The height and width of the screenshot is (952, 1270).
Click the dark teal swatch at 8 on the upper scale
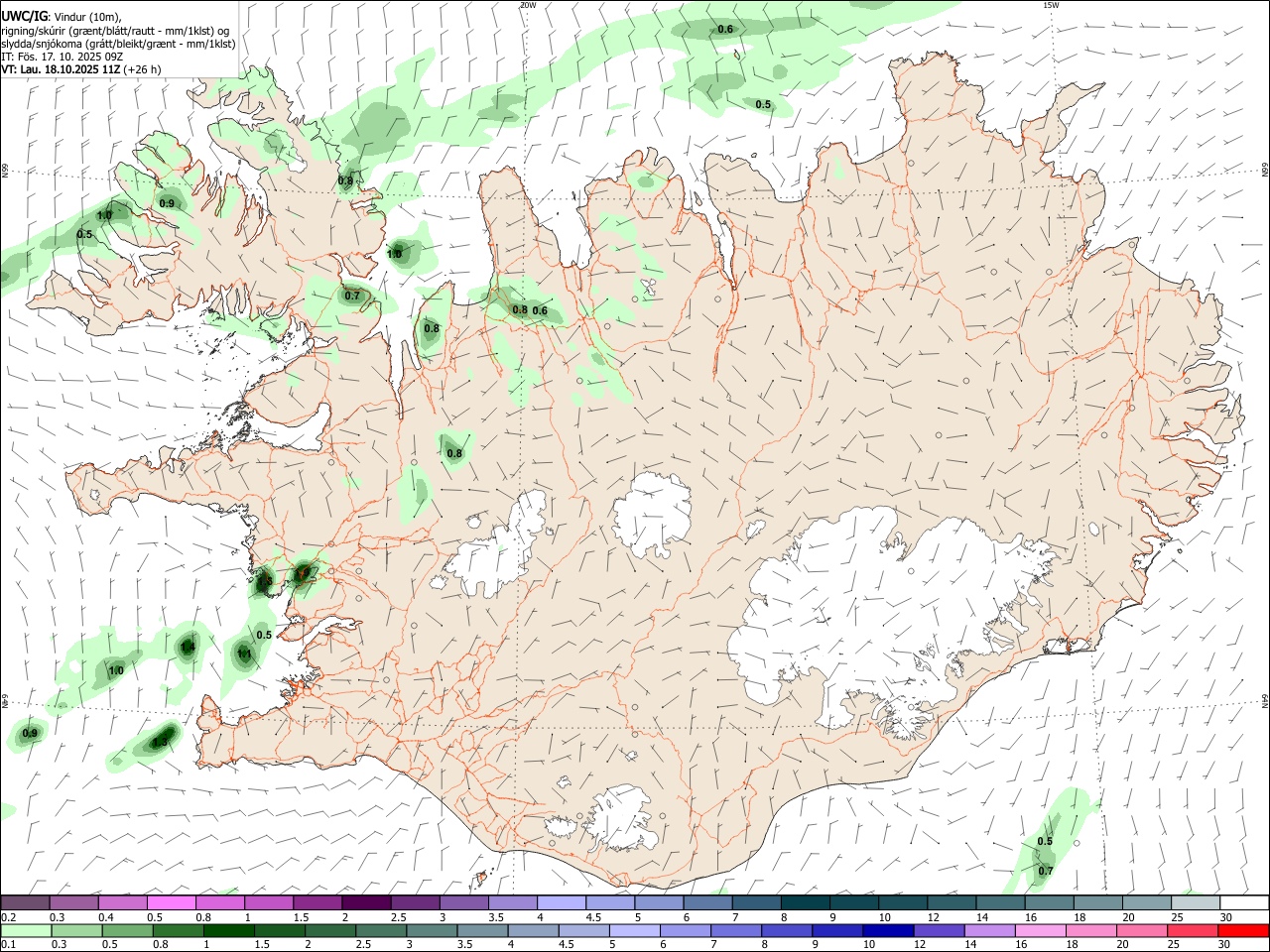[805, 903]
